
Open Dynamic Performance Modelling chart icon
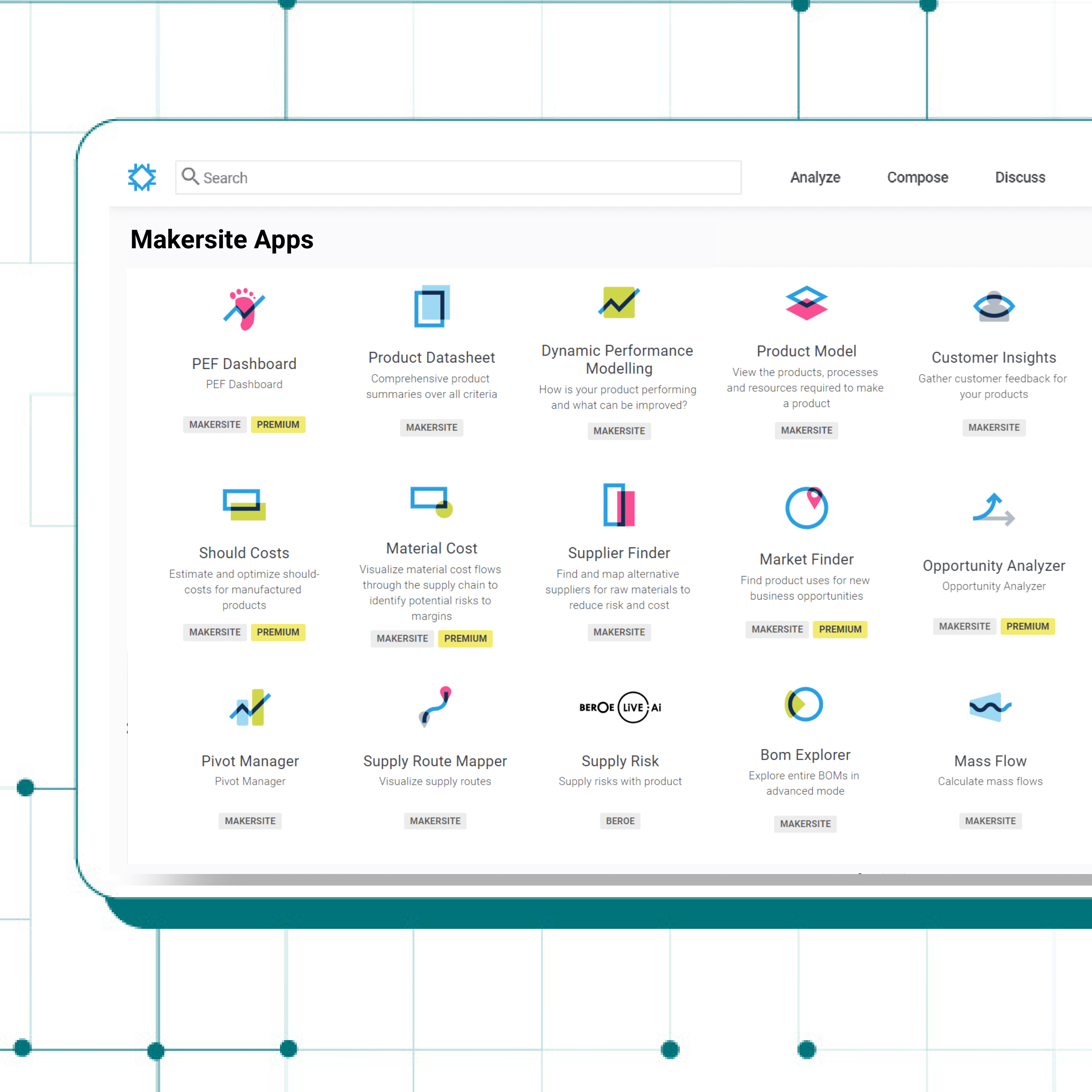[619, 302]
